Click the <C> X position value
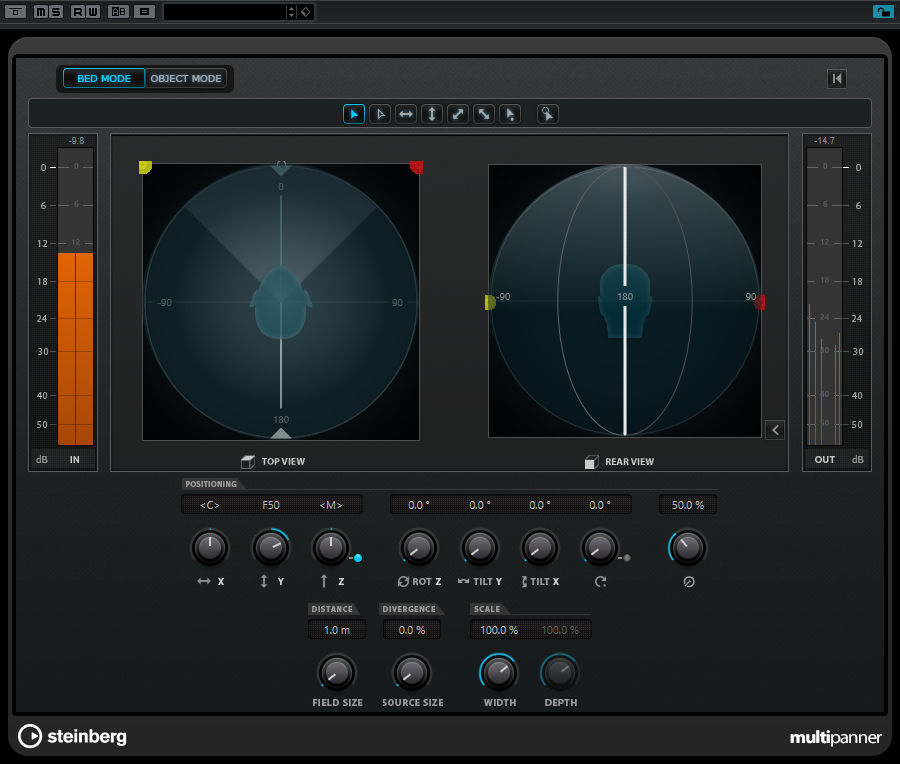The width and height of the screenshot is (900, 764). 210,505
